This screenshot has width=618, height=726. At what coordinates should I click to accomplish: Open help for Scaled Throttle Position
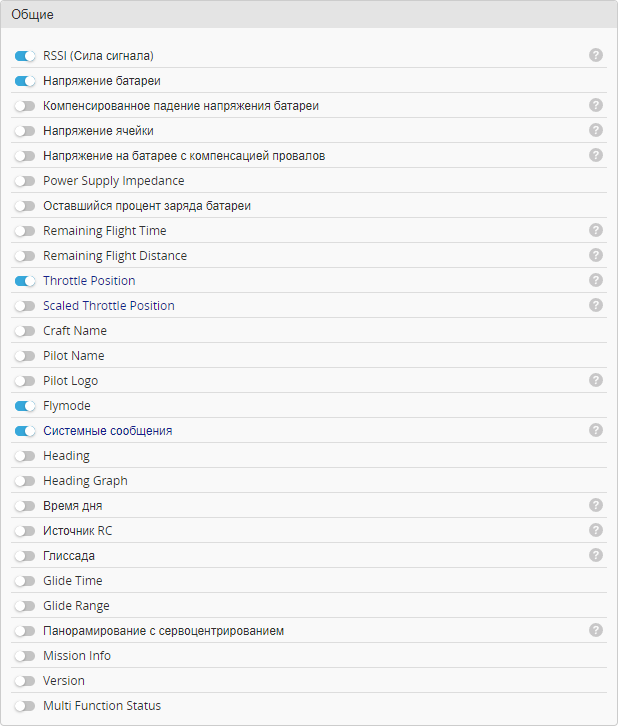point(596,305)
